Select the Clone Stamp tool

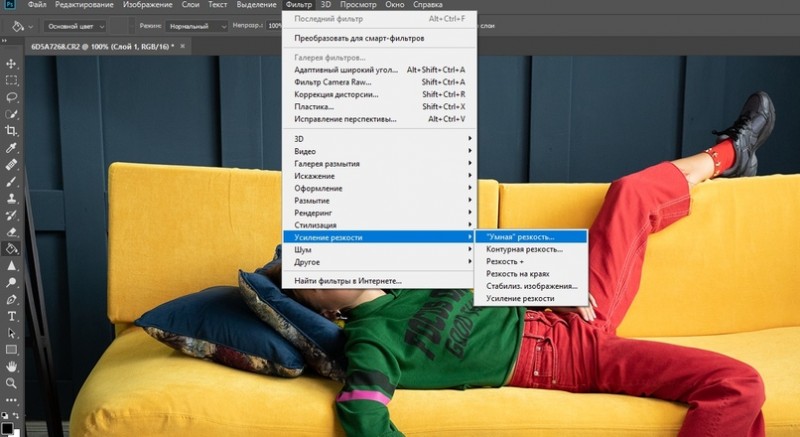11,198
